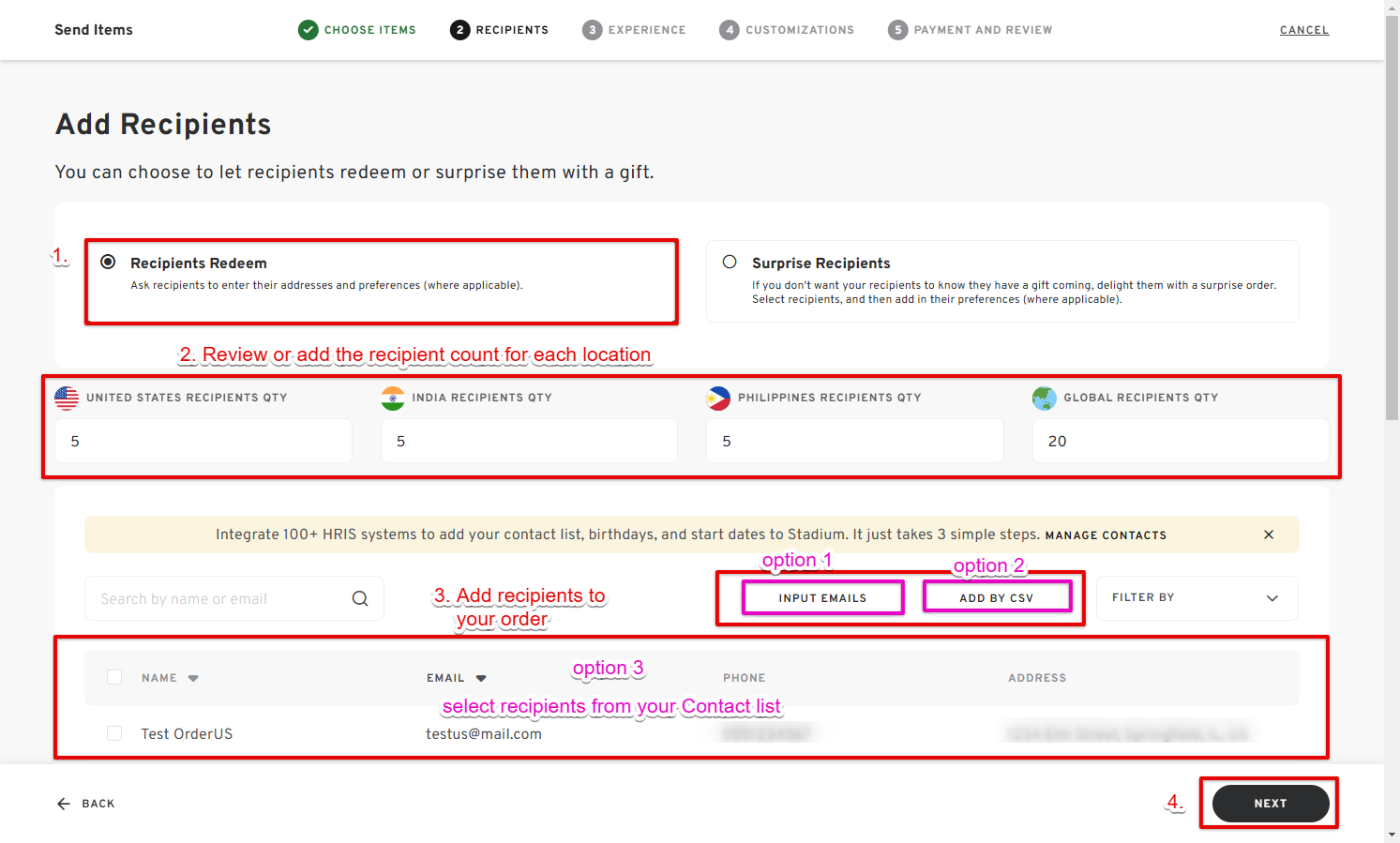Click the India flag icon
This screenshot has width=1400, height=843.
[393, 398]
